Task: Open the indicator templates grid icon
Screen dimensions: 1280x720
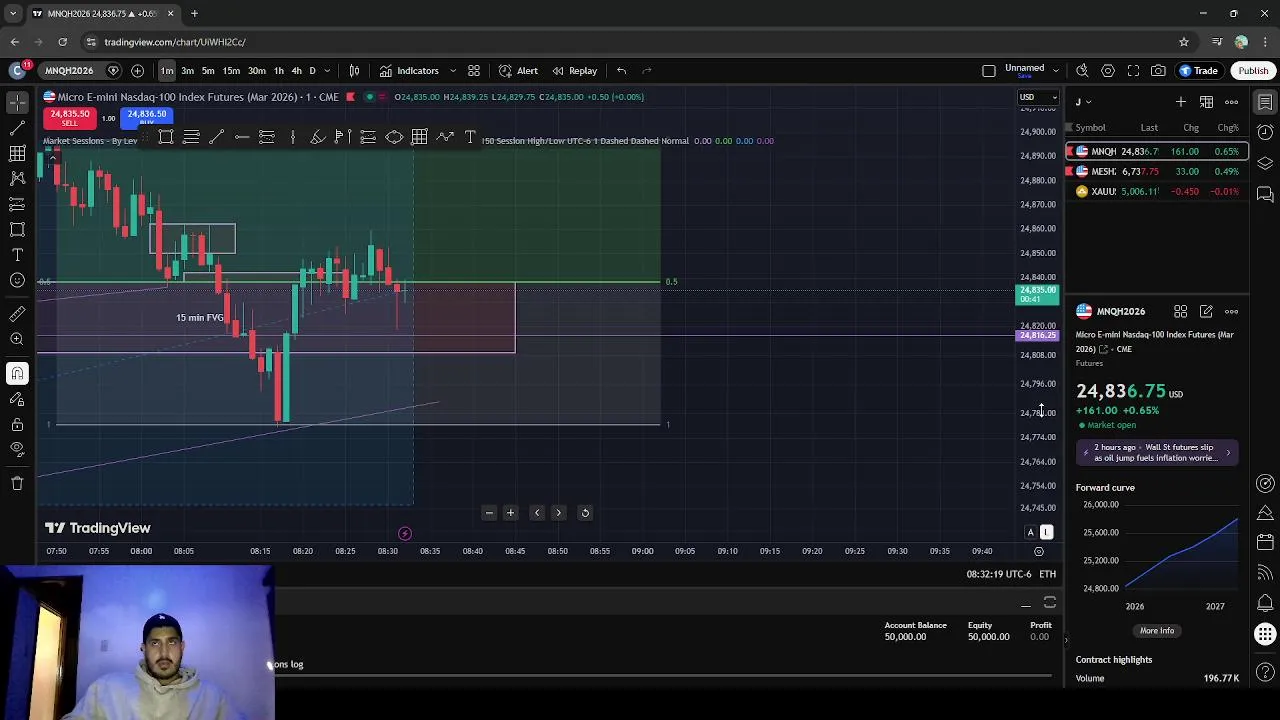Action: pyautogui.click(x=474, y=71)
